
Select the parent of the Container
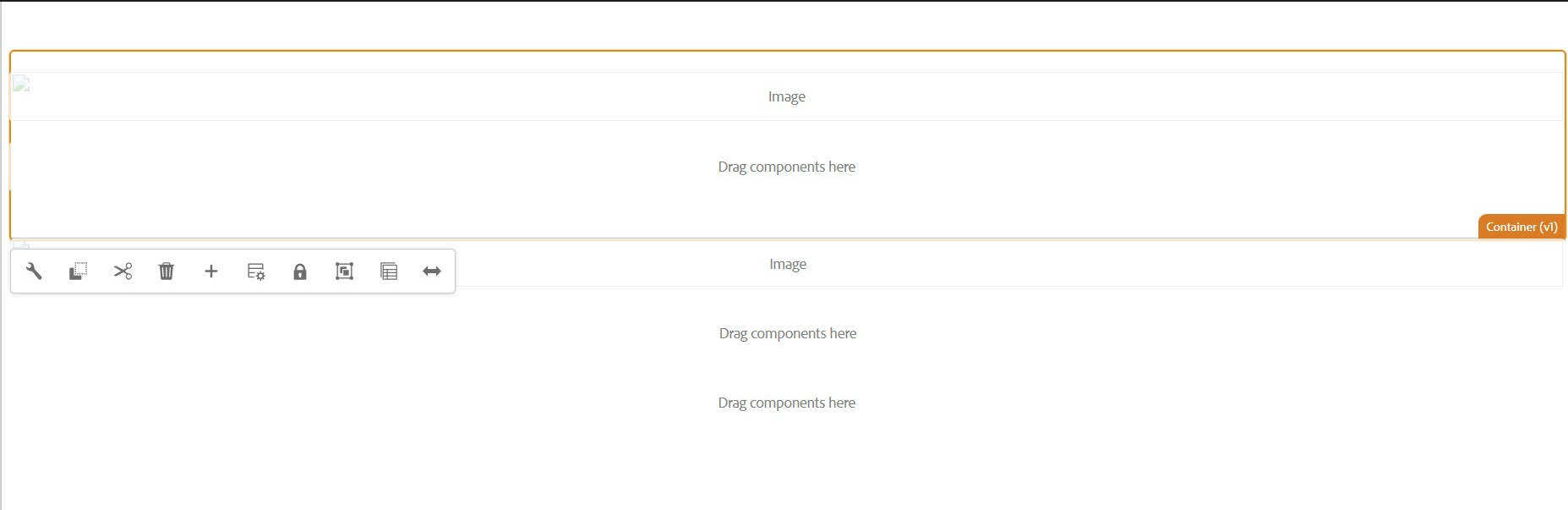tap(344, 271)
